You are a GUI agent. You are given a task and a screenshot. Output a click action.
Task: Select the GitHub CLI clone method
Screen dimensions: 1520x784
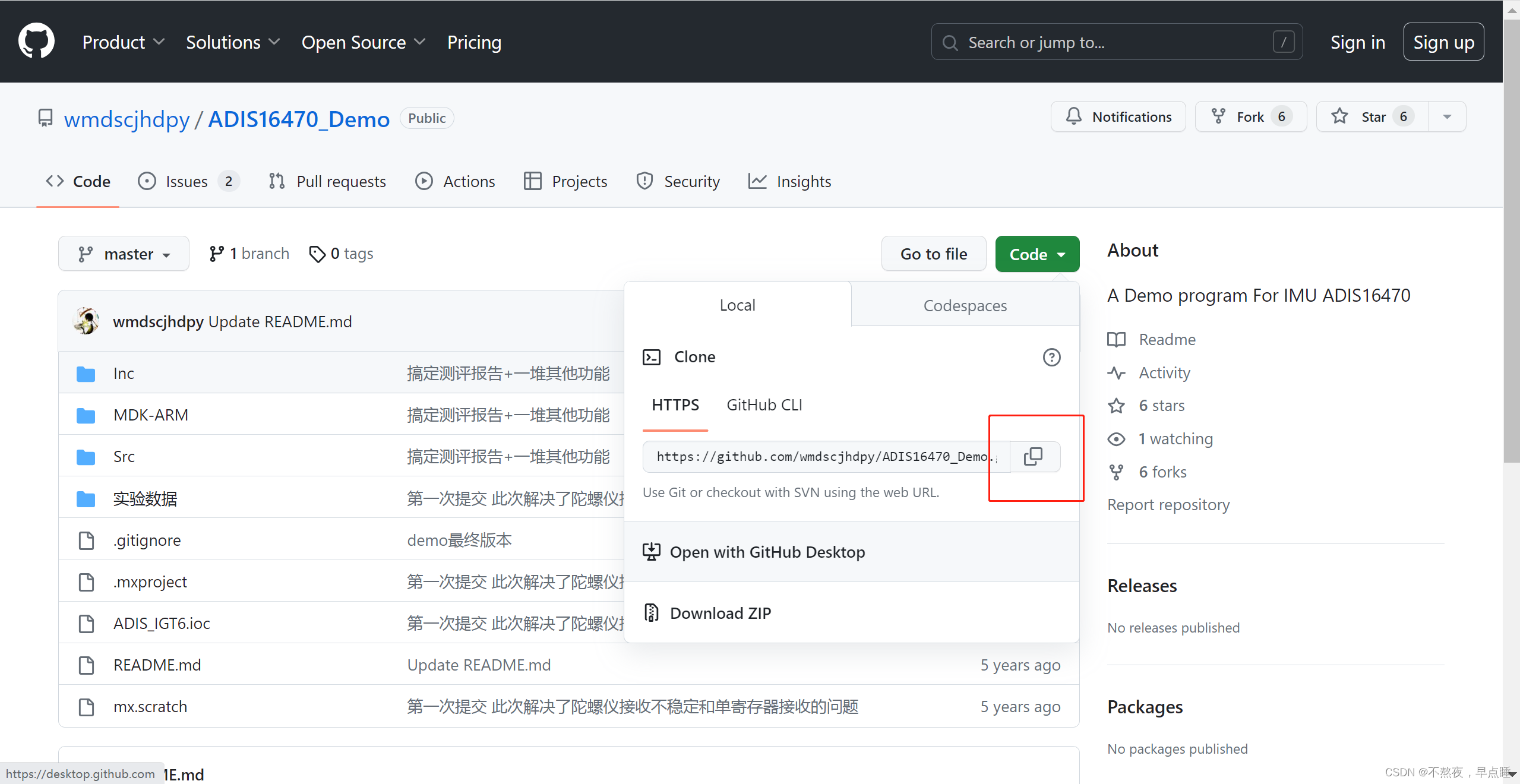point(764,405)
